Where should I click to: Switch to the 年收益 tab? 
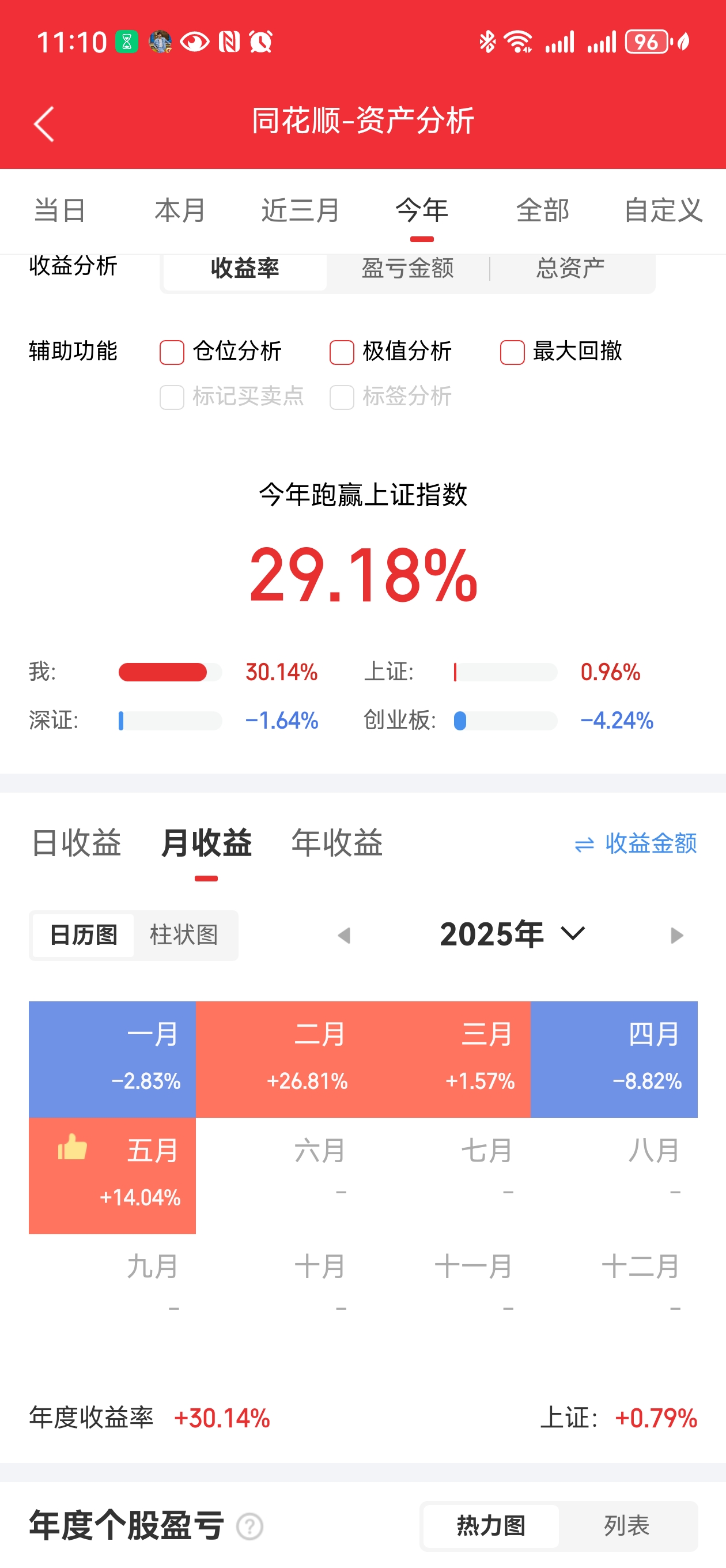point(336,843)
